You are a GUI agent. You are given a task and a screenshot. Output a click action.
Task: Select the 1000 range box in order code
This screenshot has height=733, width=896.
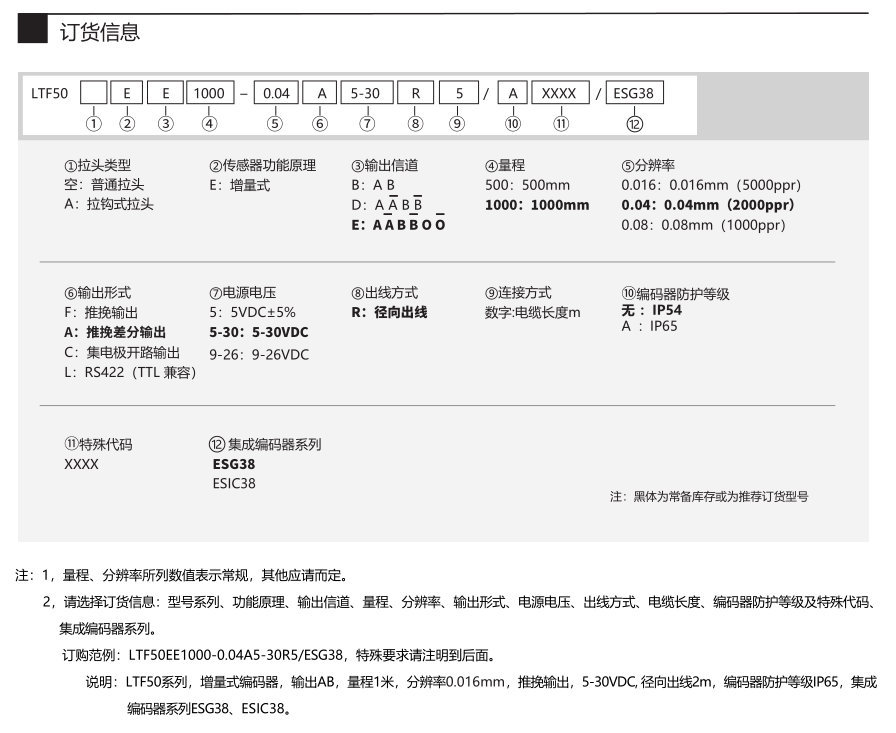[x=208, y=94]
